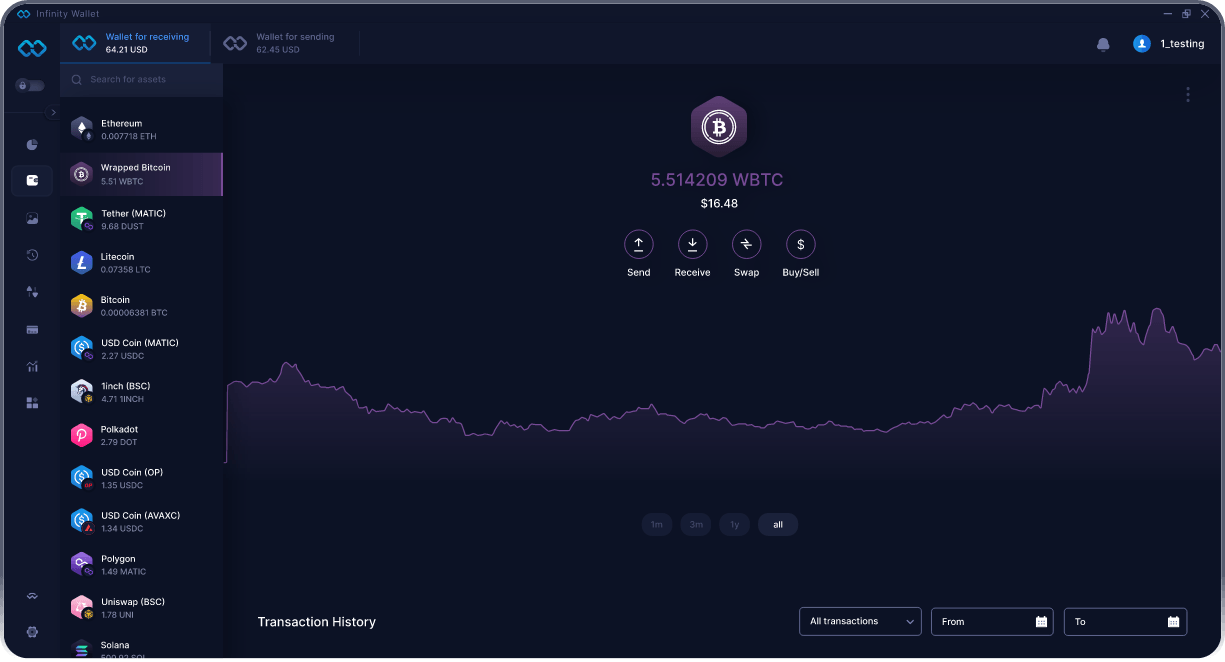Select Ethereum in the asset list

142,130
